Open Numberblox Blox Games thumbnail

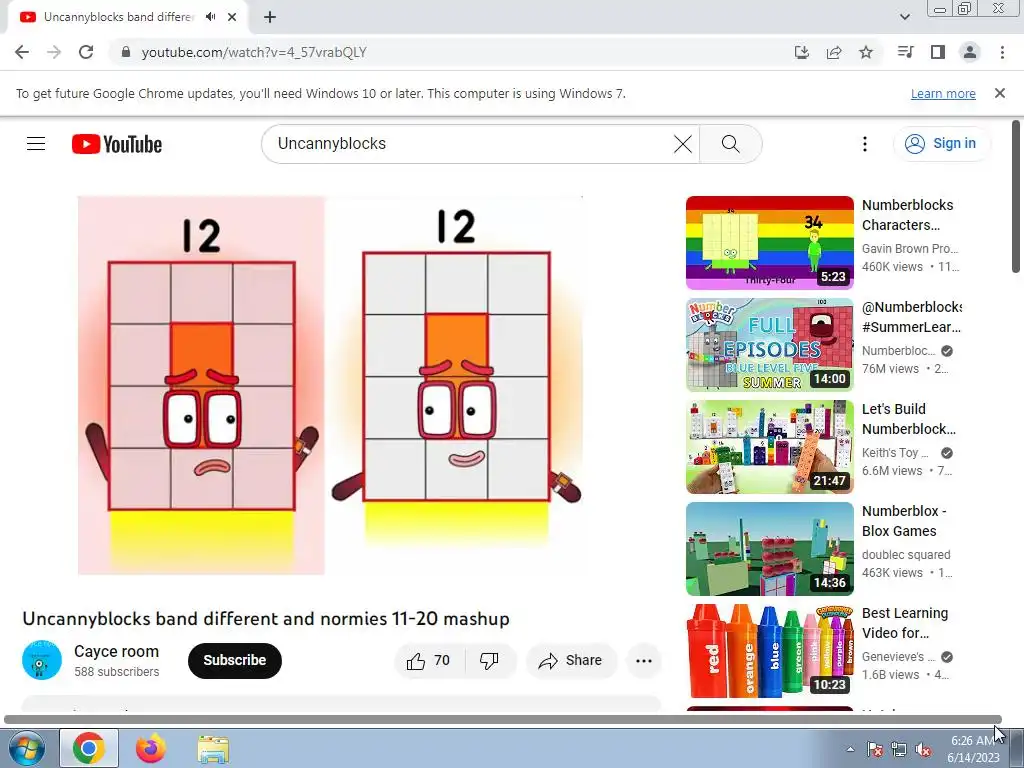pyautogui.click(x=770, y=549)
